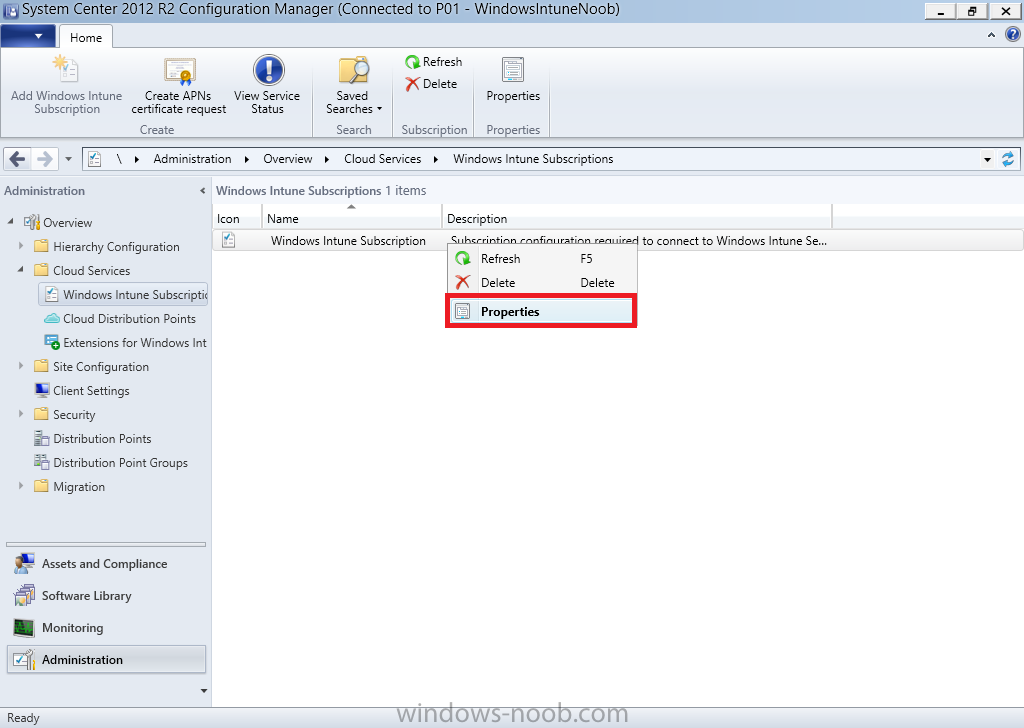
Task: Open the address bar dropdown arrow
Action: [x=987, y=159]
